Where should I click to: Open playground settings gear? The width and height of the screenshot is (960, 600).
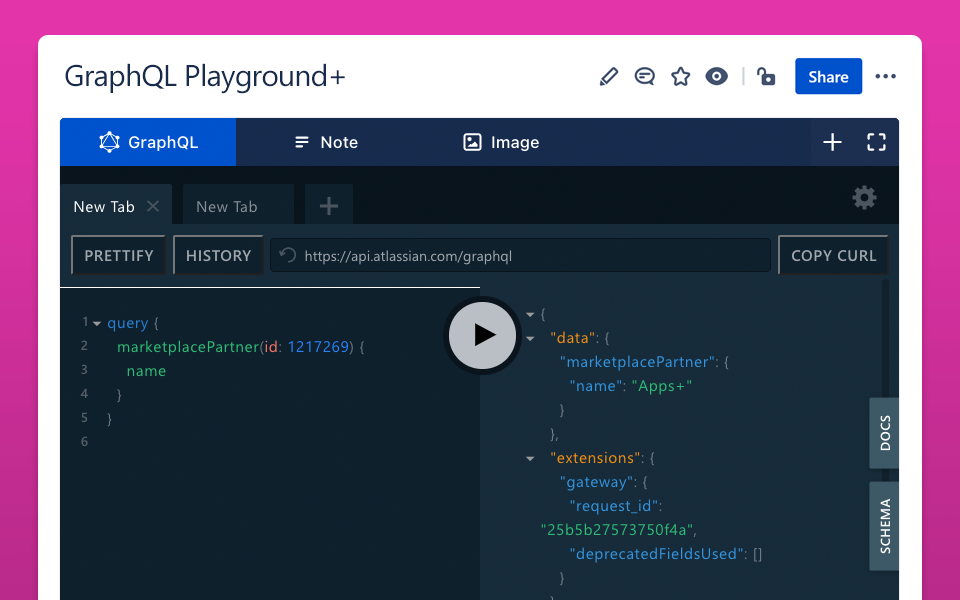pos(864,198)
